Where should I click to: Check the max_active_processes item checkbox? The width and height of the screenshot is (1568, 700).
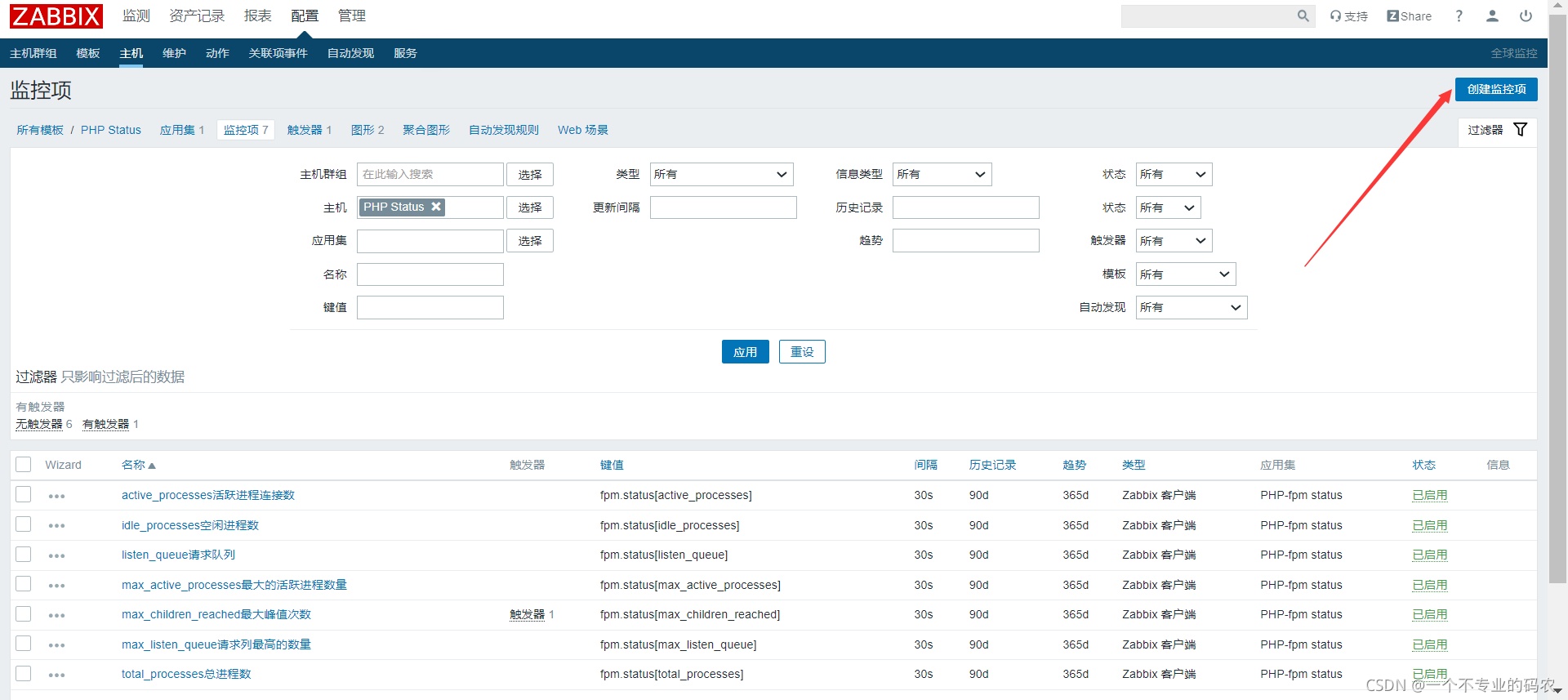tap(24, 584)
